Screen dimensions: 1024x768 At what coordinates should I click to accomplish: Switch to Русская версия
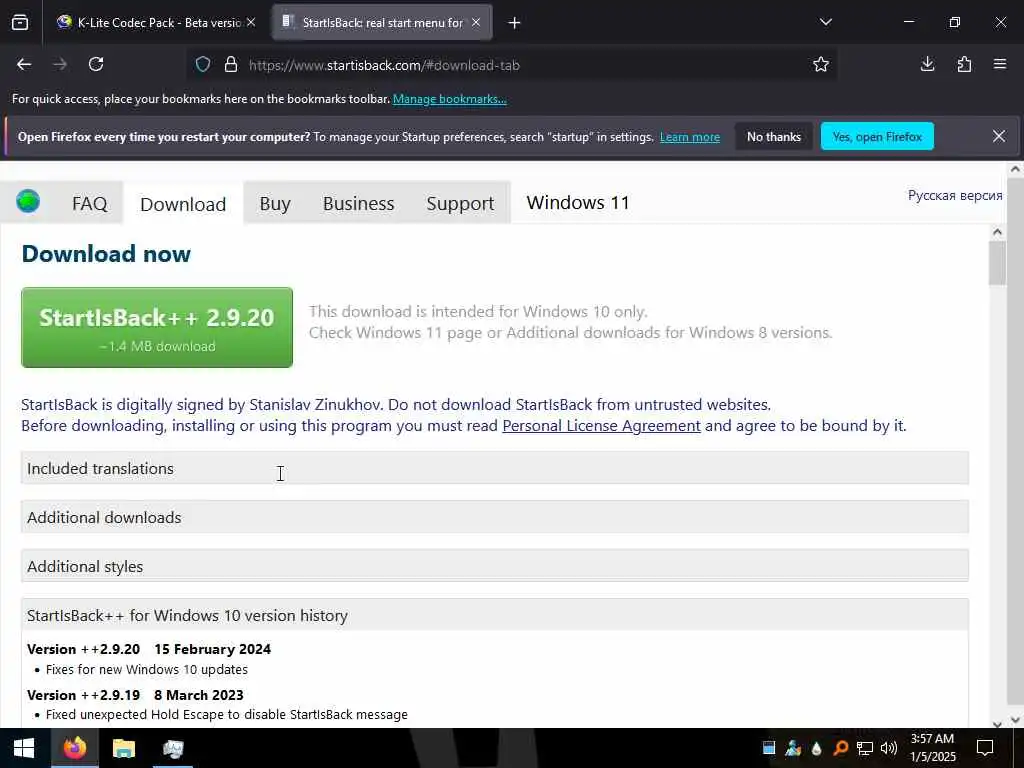click(x=955, y=195)
